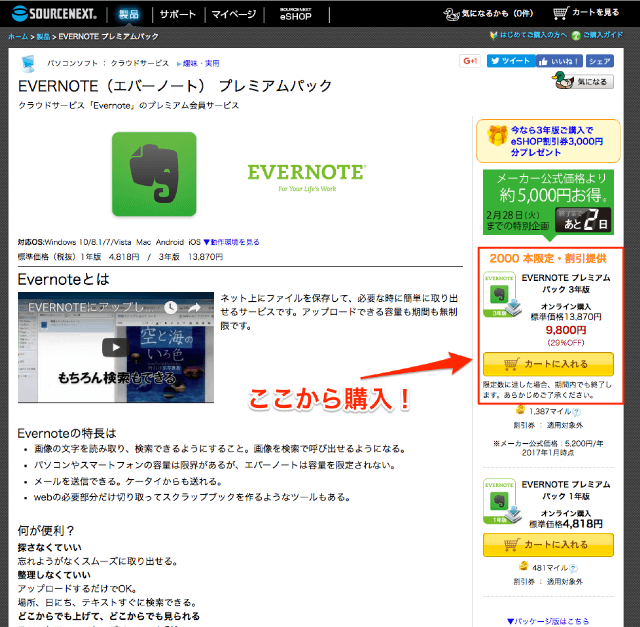Open the 製品 menu tab
Screen dimensions: 640x627
pyautogui.click(x=129, y=15)
